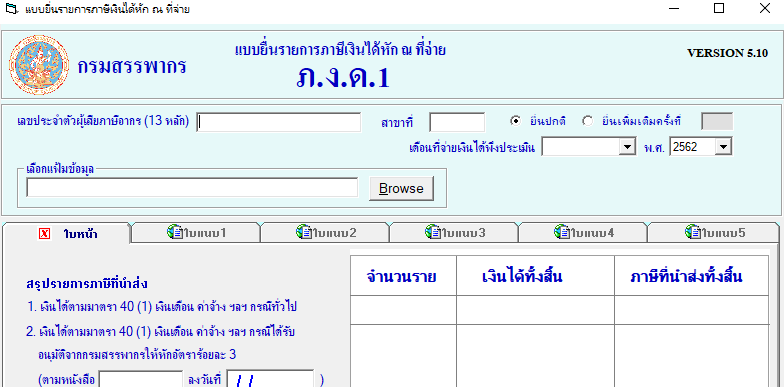Close the application window
The width and height of the screenshot is (784, 387).
coord(764,8)
